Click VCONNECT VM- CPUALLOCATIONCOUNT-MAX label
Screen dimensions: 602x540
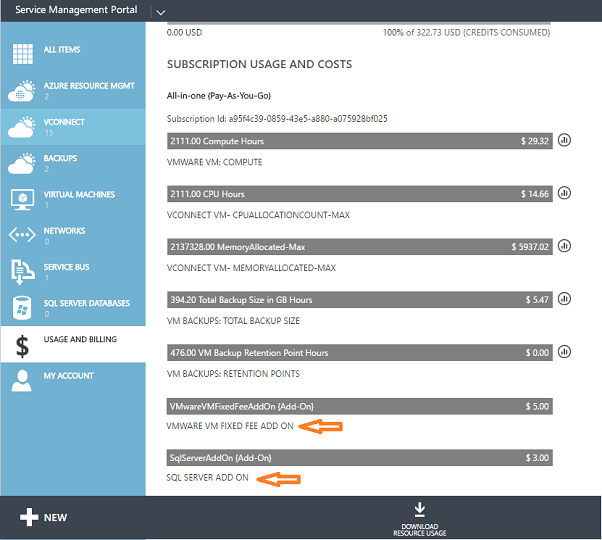(x=258, y=215)
